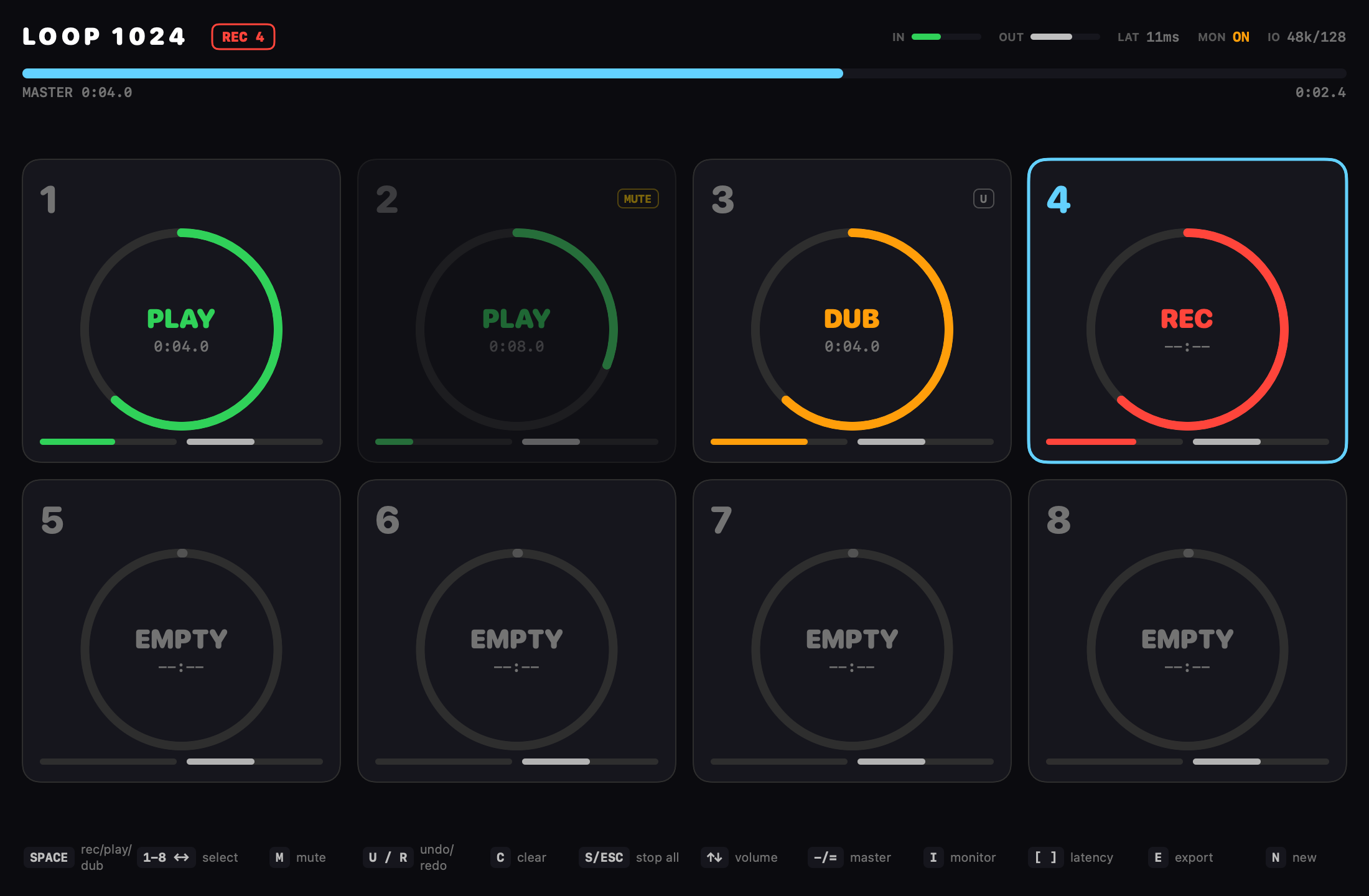1369x896 pixels.
Task: Select empty track 7 ring
Action: (x=852, y=649)
